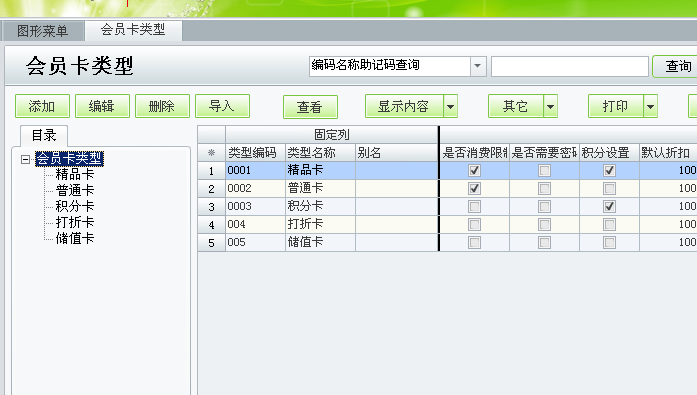Enable 积分设置 checkbox for 储值卡 row
Viewport: 697px width, 395px height.
(609, 243)
